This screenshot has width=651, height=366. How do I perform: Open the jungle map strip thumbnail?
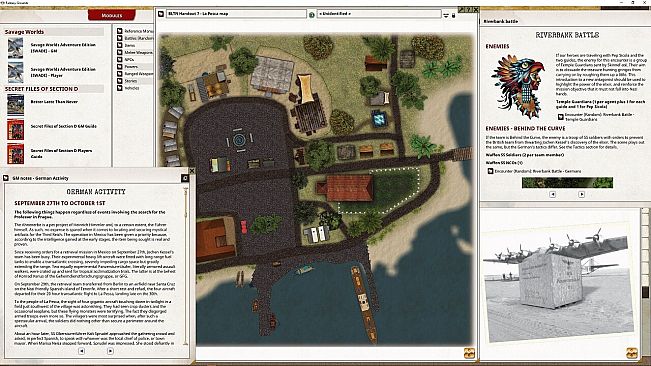point(567,183)
